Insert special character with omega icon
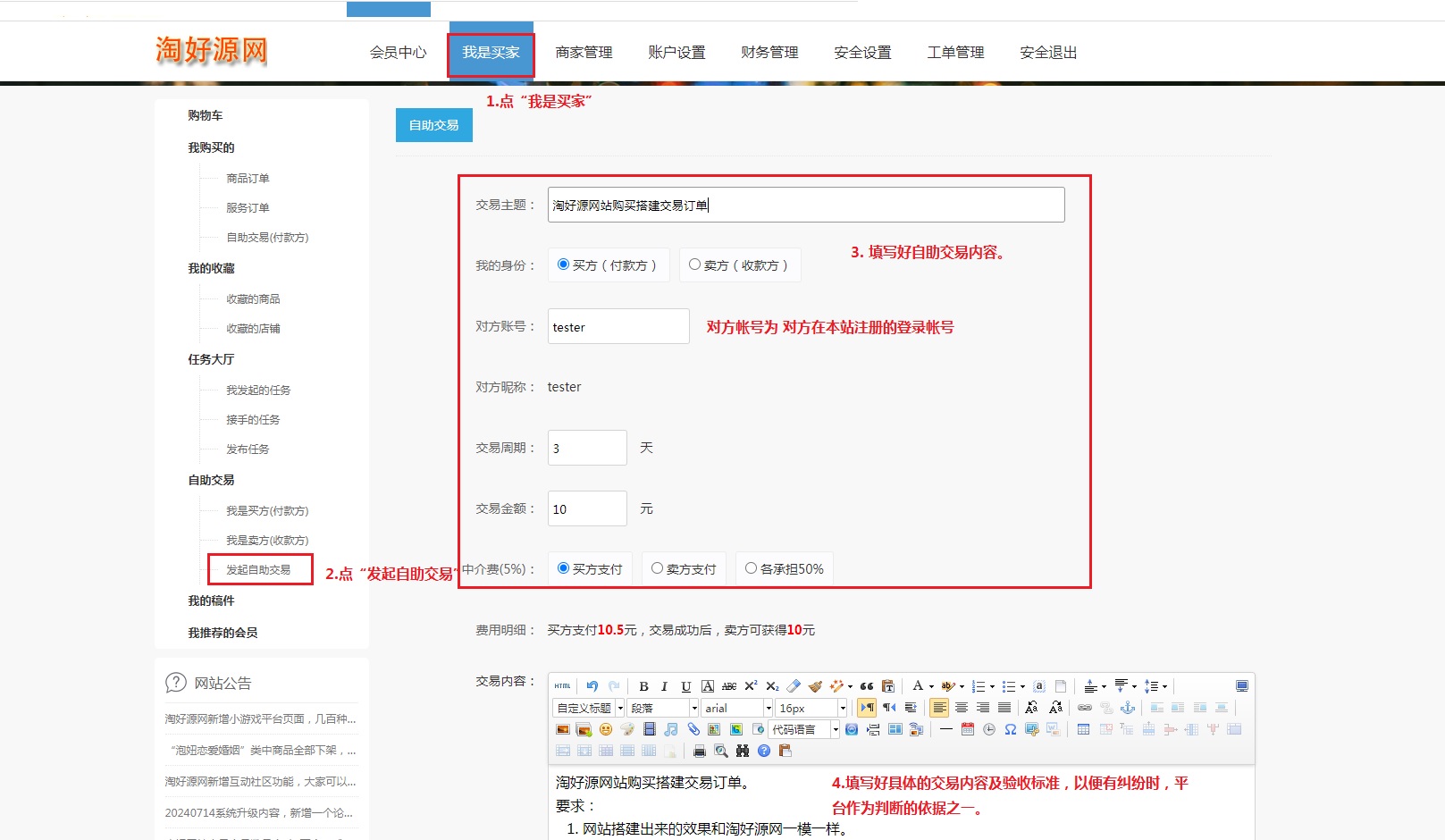Screen dimensions: 1445x840 pyautogui.click(x=1010, y=729)
